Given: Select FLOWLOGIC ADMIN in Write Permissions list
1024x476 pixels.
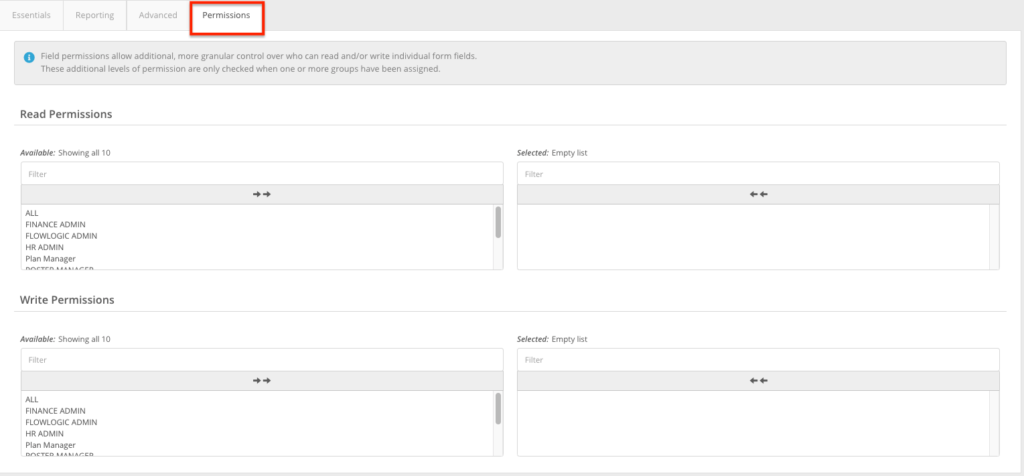Looking at the screenshot, I should (x=61, y=422).
